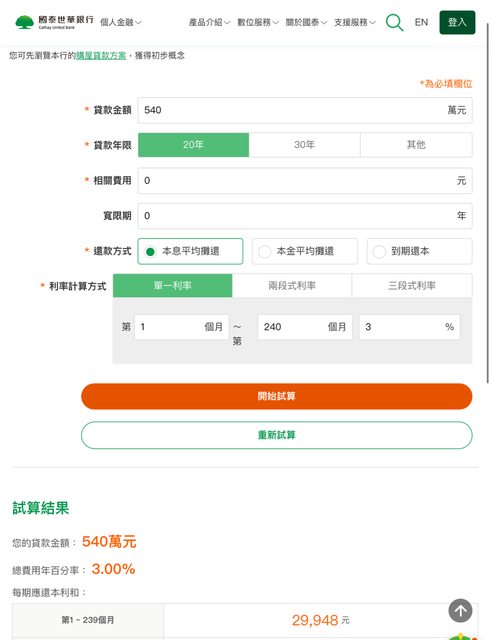Expand the 個人金融 dropdown
The width and height of the screenshot is (491, 640).
pos(121,22)
